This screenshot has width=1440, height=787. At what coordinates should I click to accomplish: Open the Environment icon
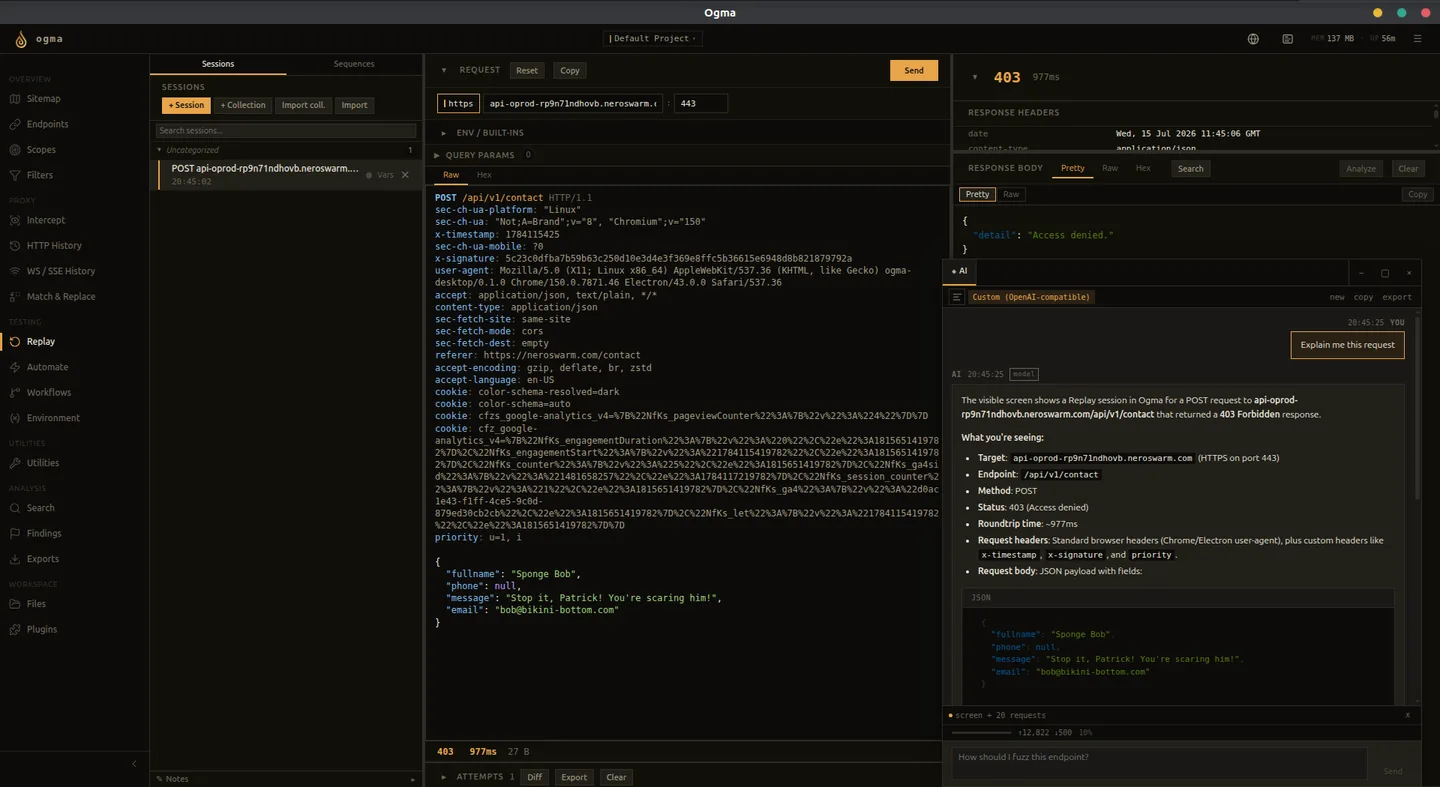(x=15, y=418)
